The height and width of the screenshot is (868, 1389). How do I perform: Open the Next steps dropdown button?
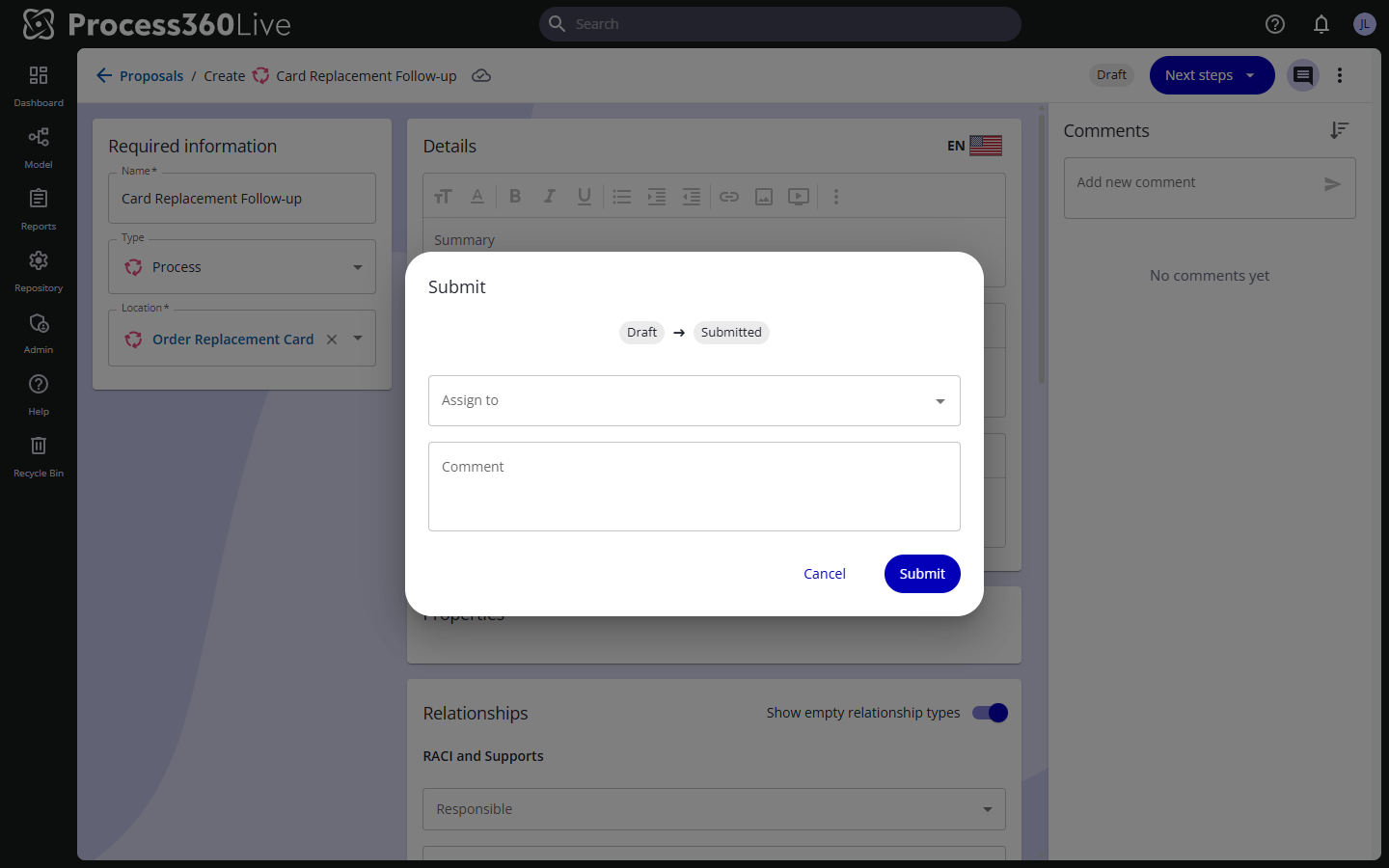tap(1212, 75)
